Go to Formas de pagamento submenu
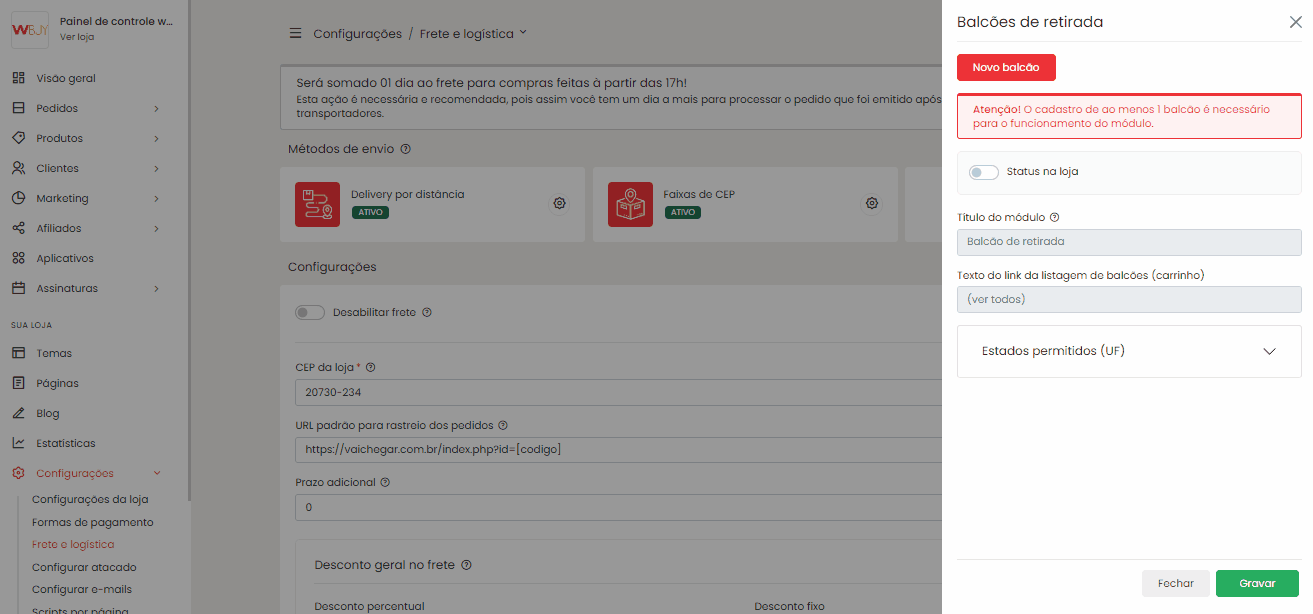This screenshot has height=614, width=1313. 93,522
